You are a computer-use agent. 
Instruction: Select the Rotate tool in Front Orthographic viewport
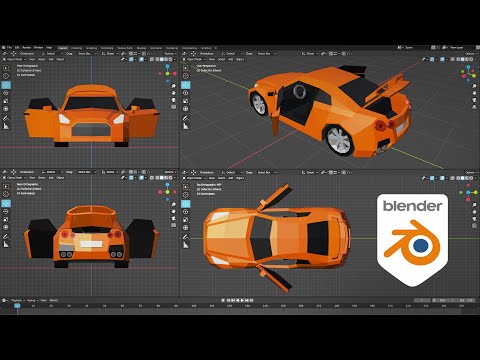6,93
